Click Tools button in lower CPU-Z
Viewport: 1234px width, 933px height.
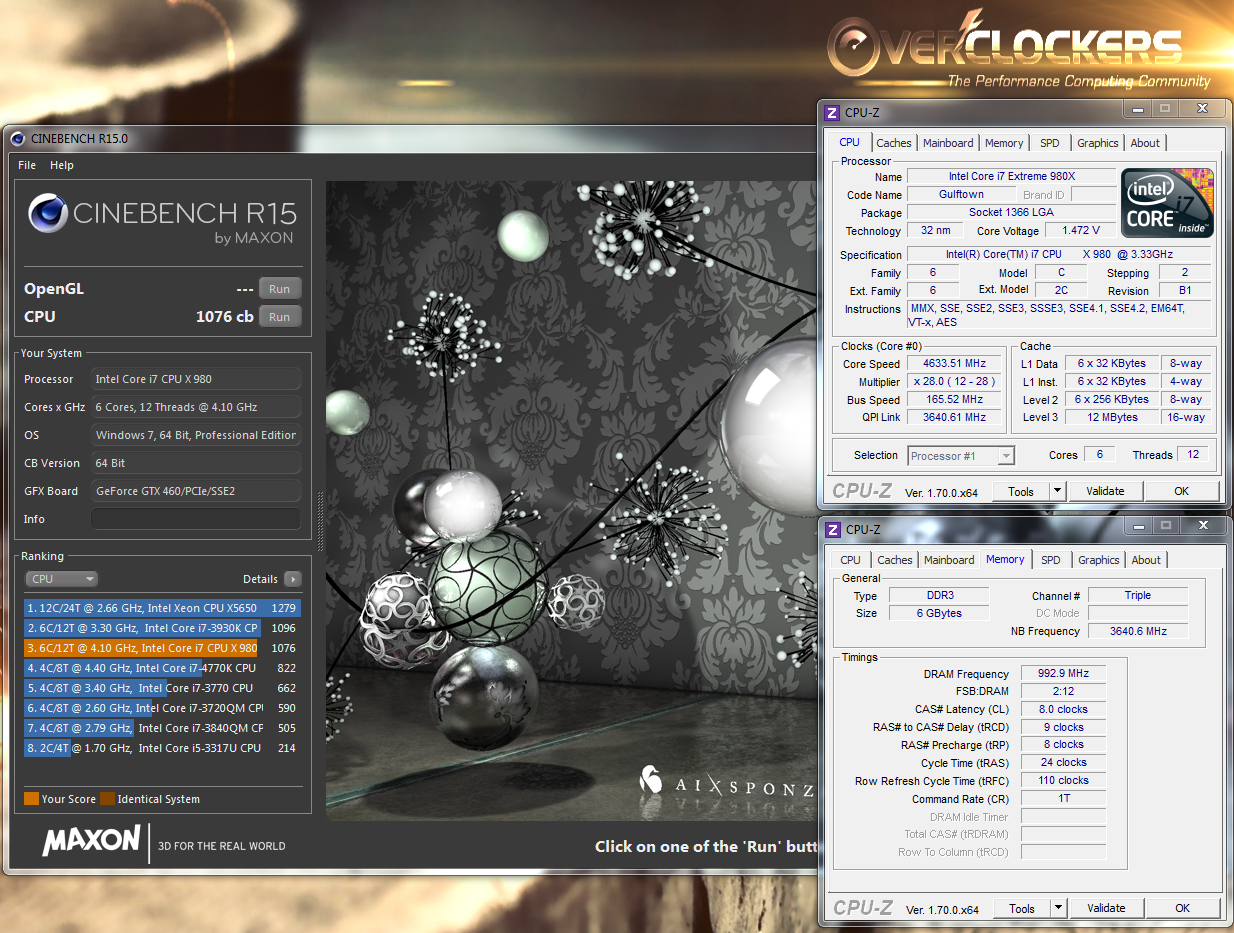click(1022, 908)
